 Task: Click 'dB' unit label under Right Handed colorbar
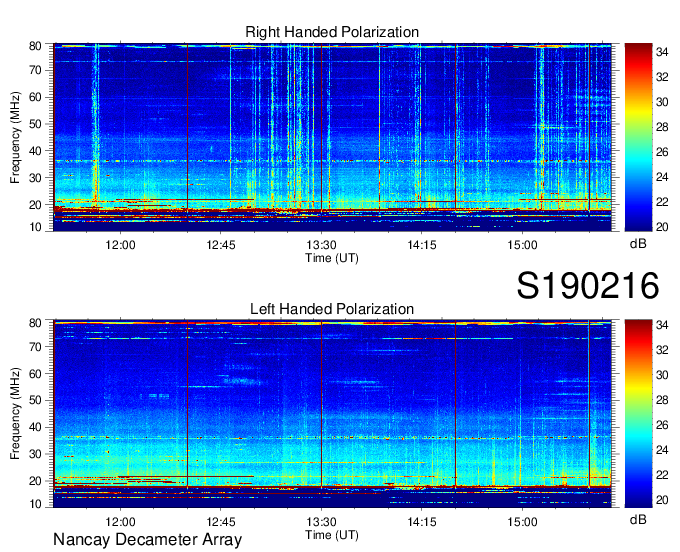click(638, 244)
